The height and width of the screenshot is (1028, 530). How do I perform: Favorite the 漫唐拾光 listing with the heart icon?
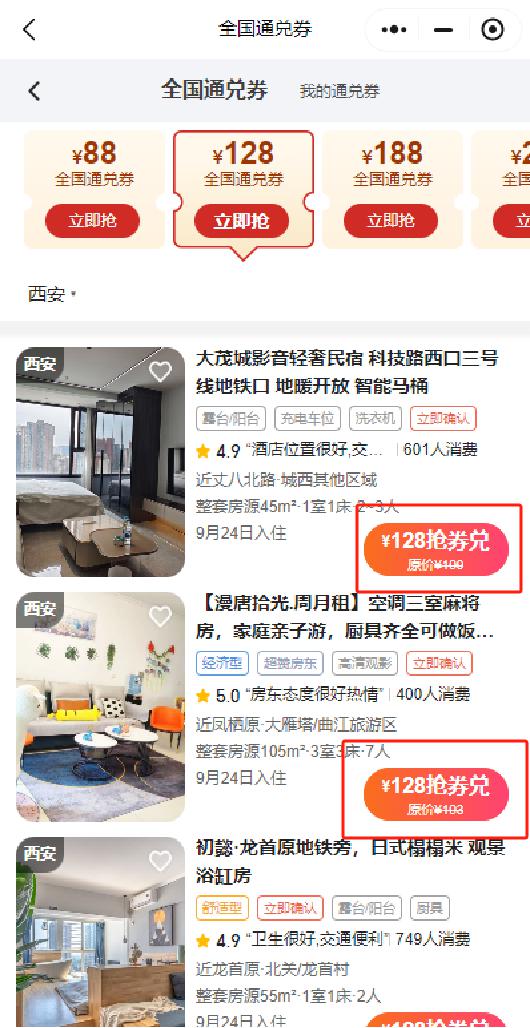coord(160,616)
